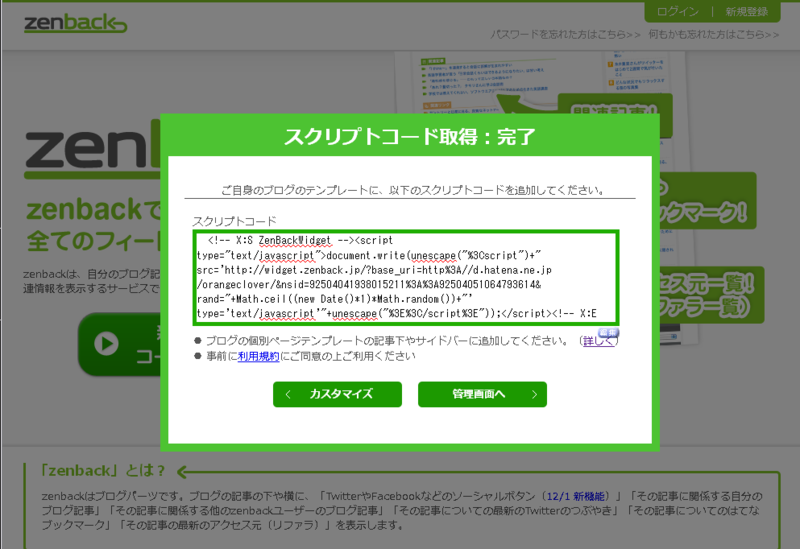This screenshot has height=549, width=800.
Task: Proceed with the 管理画面へ button
Action: 482,394
